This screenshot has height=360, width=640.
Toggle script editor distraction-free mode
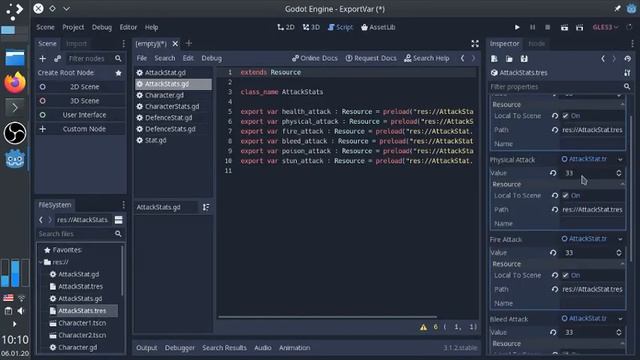coord(475,43)
